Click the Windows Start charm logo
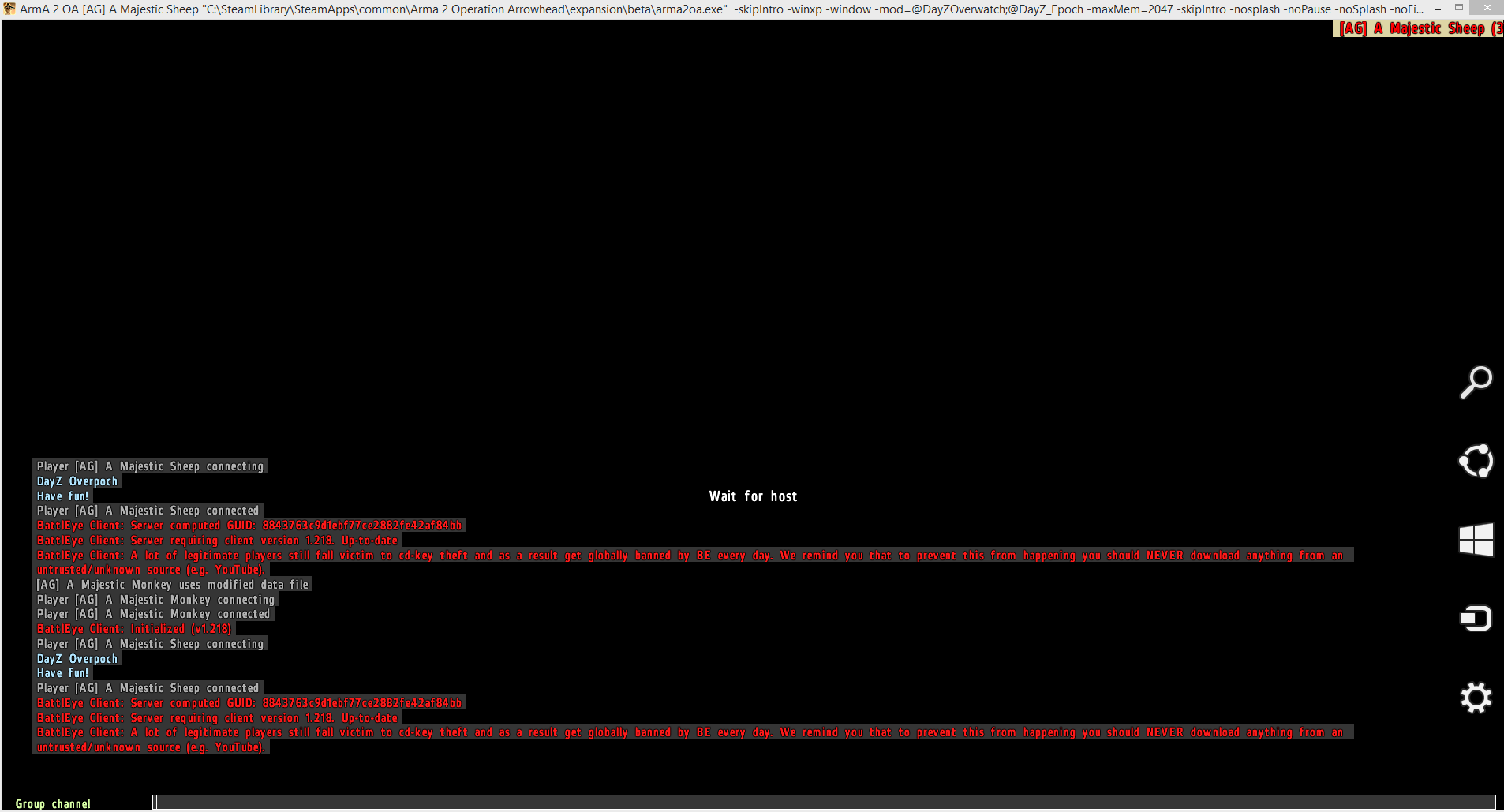This screenshot has width=1504, height=812. (x=1476, y=540)
